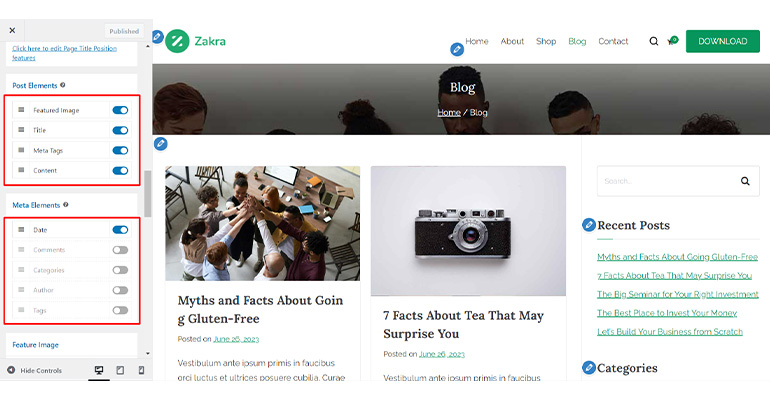Enable the Author meta toggle
This screenshot has height=400, width=770.
(120, 290)
